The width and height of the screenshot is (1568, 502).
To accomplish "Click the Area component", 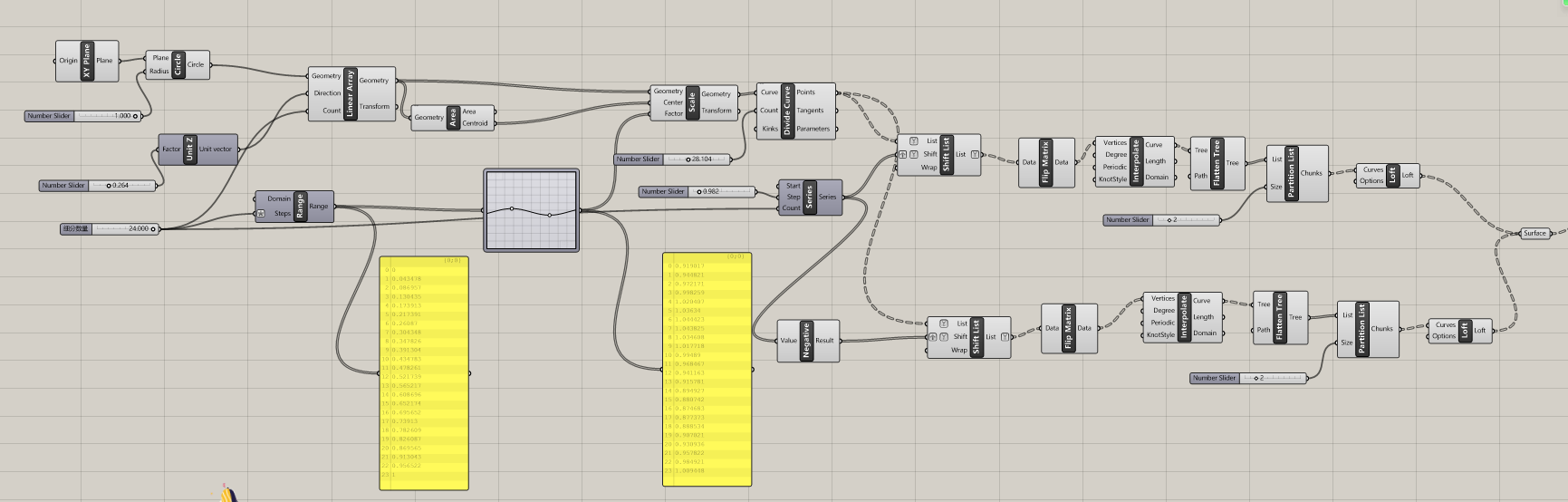I will pyautogui.click(x=453, y=118).
